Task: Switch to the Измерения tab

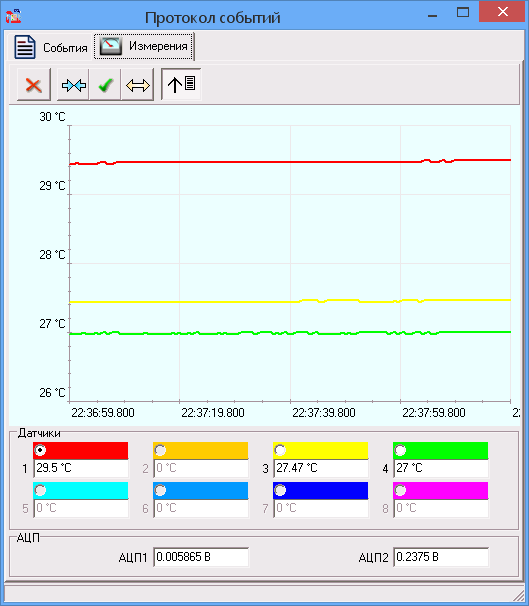Action: tap(143, 46)
